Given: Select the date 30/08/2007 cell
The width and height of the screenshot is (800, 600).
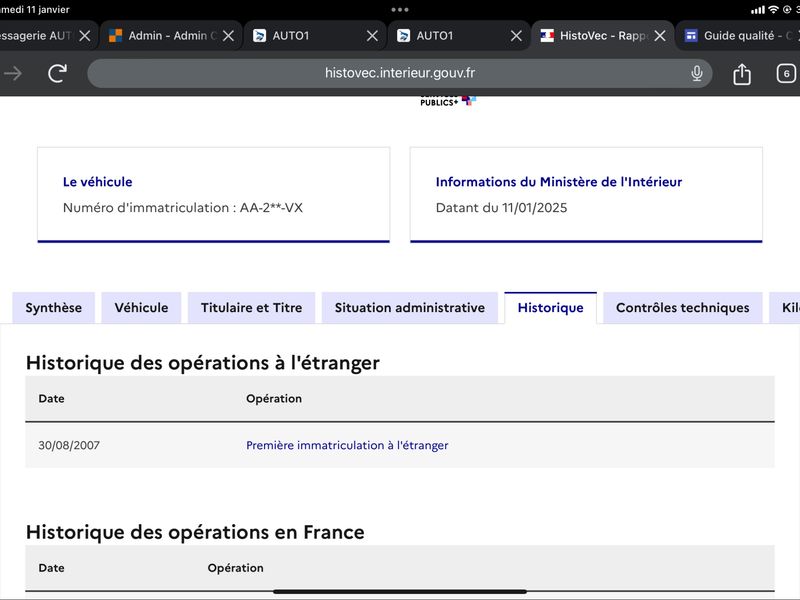Looking at the screenshot, I should 69,445.
